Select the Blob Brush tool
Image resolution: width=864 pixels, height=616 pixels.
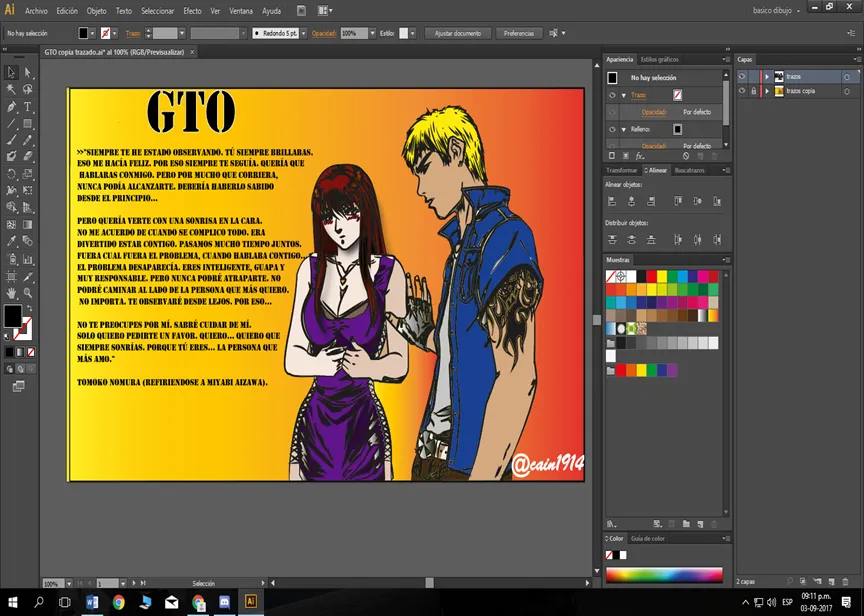point(11,156)
